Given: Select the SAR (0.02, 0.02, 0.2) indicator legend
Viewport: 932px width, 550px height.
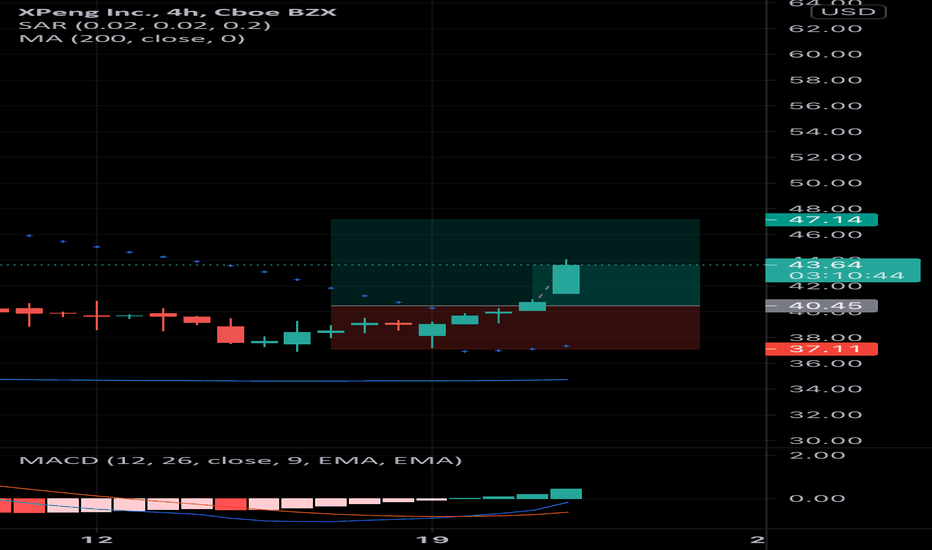Looking at the screenshot, I should 144,26.
